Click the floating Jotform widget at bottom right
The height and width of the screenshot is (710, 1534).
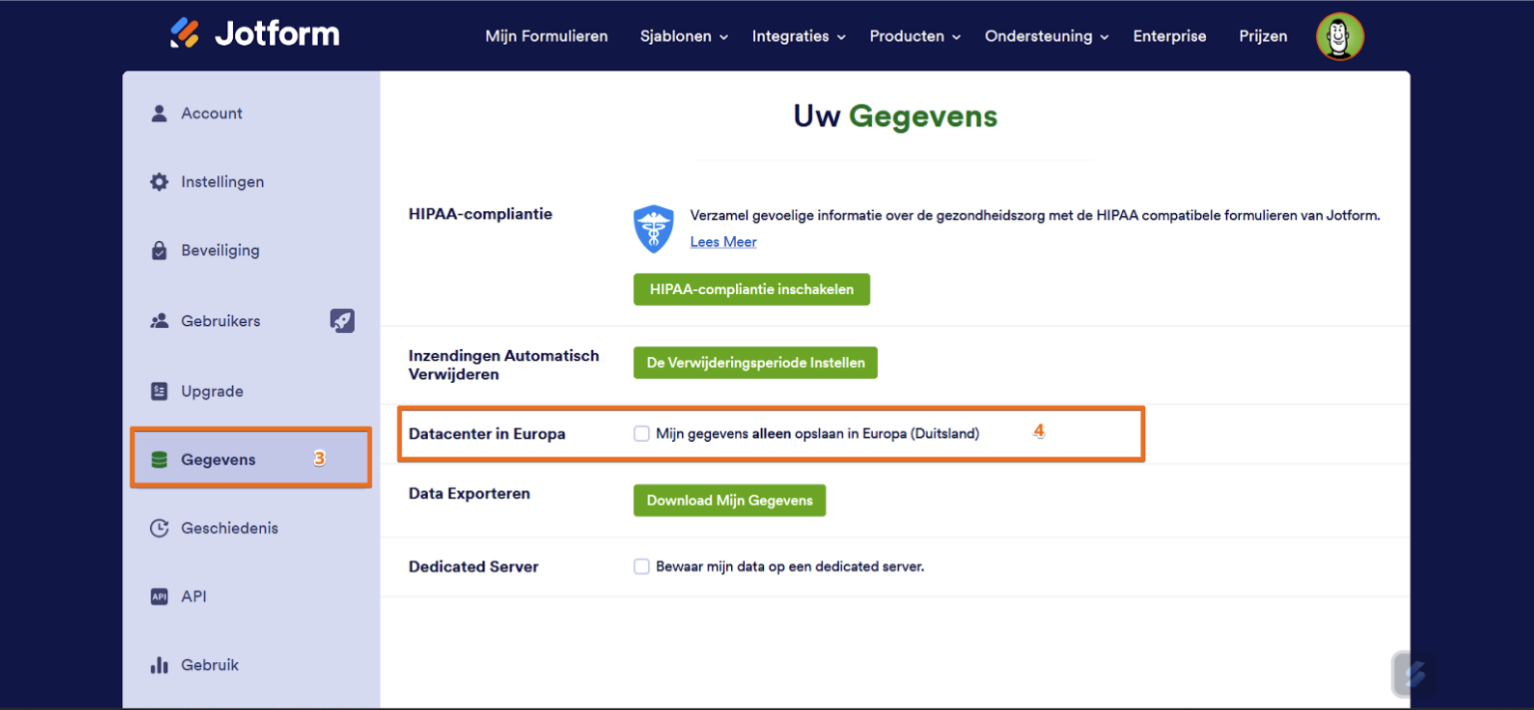pyautogui.click(x=1415, y=675)
